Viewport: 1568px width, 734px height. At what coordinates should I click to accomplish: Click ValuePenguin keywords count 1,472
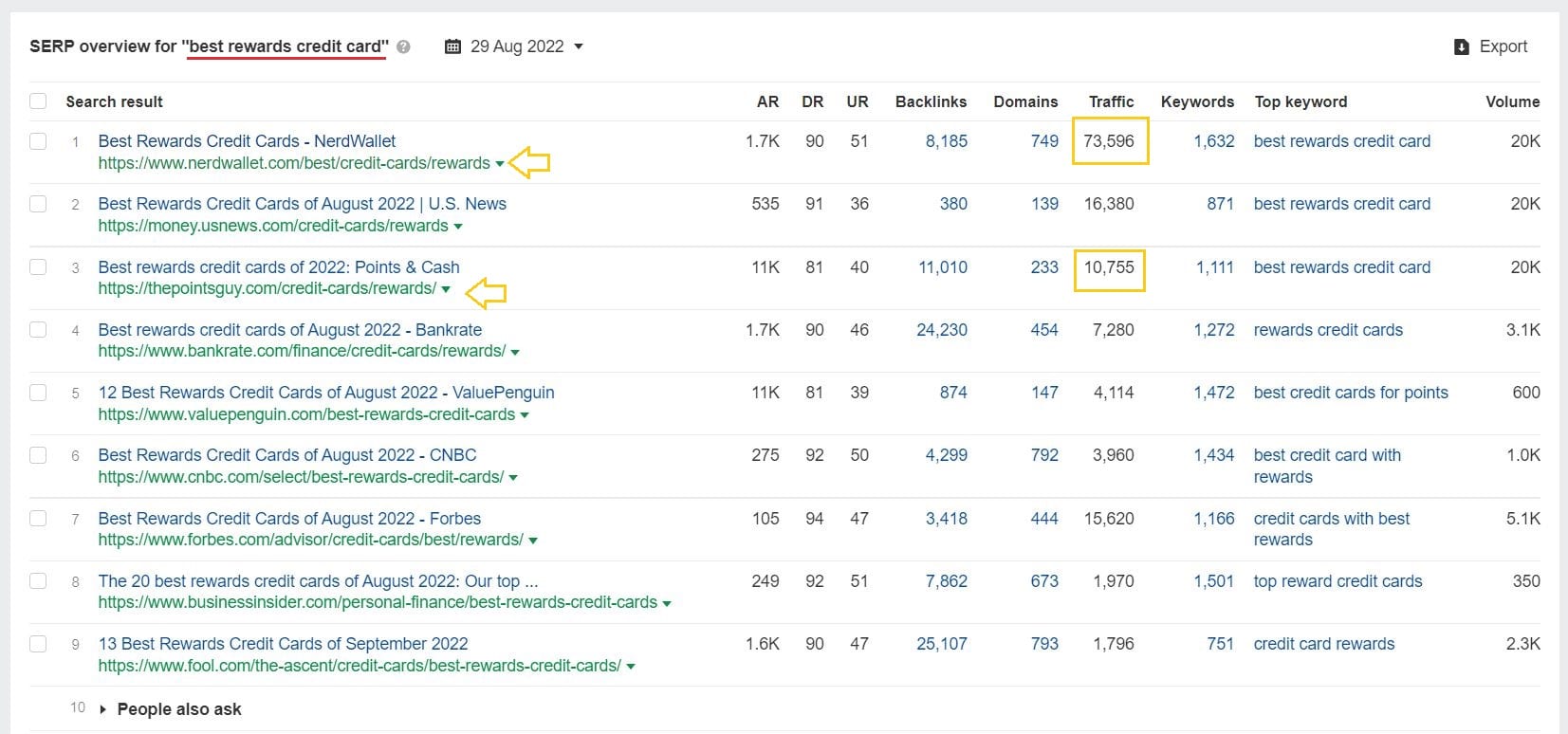(x=1214, y=393)
